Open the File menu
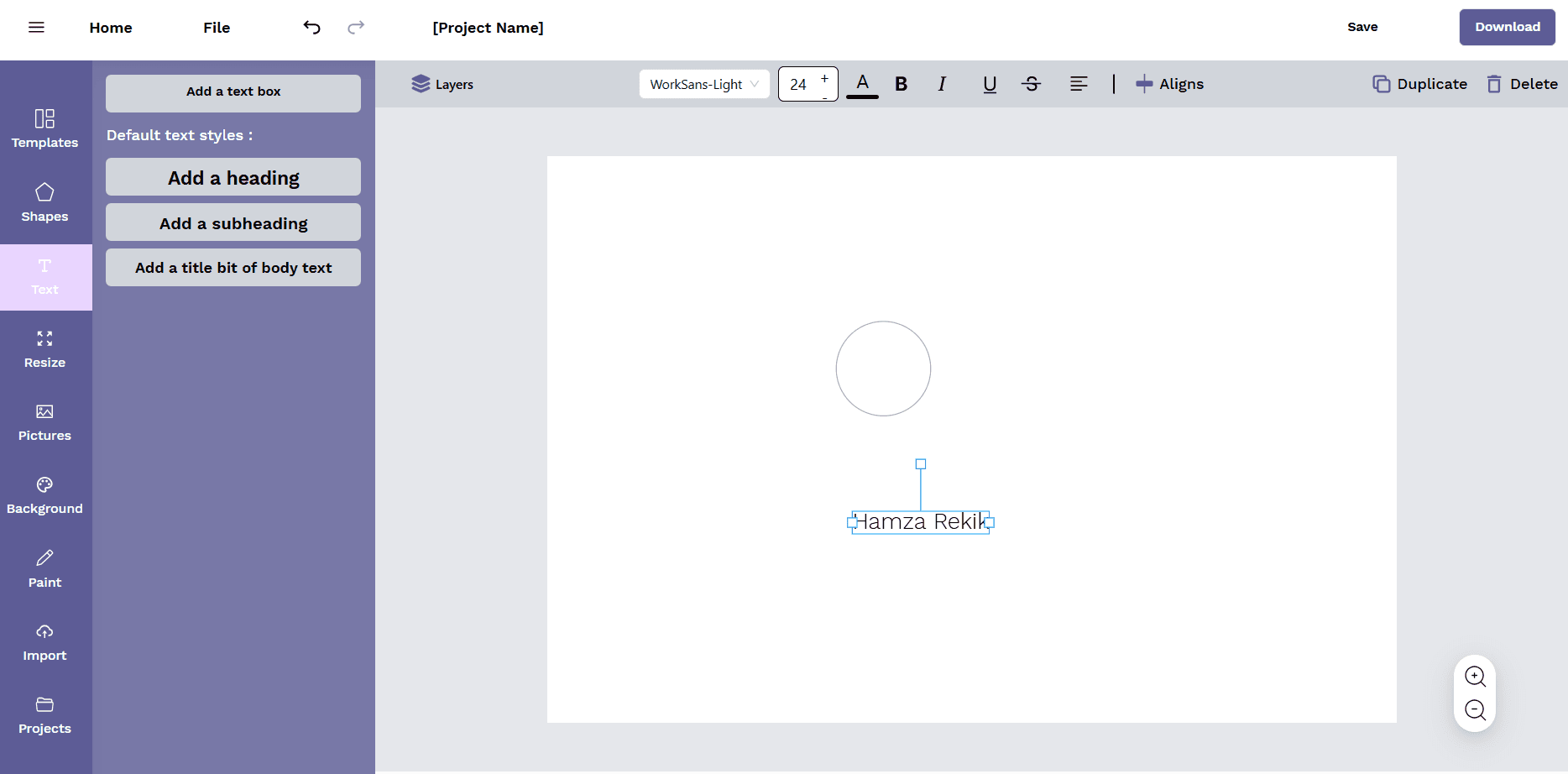 (x=217, y=28)
